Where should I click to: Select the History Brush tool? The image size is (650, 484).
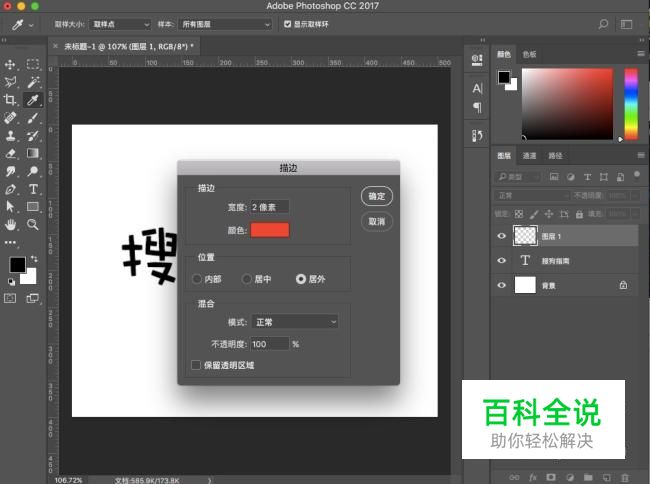pos(33,136)
